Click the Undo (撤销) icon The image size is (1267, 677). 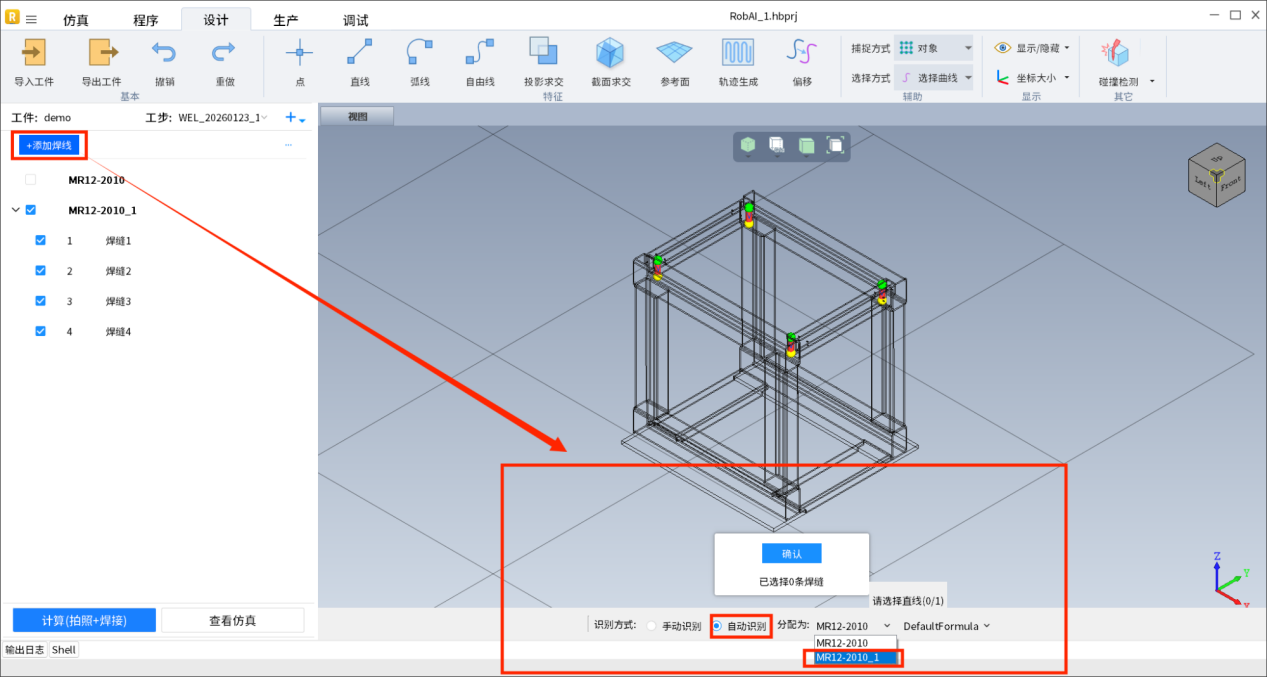[164, 53]
